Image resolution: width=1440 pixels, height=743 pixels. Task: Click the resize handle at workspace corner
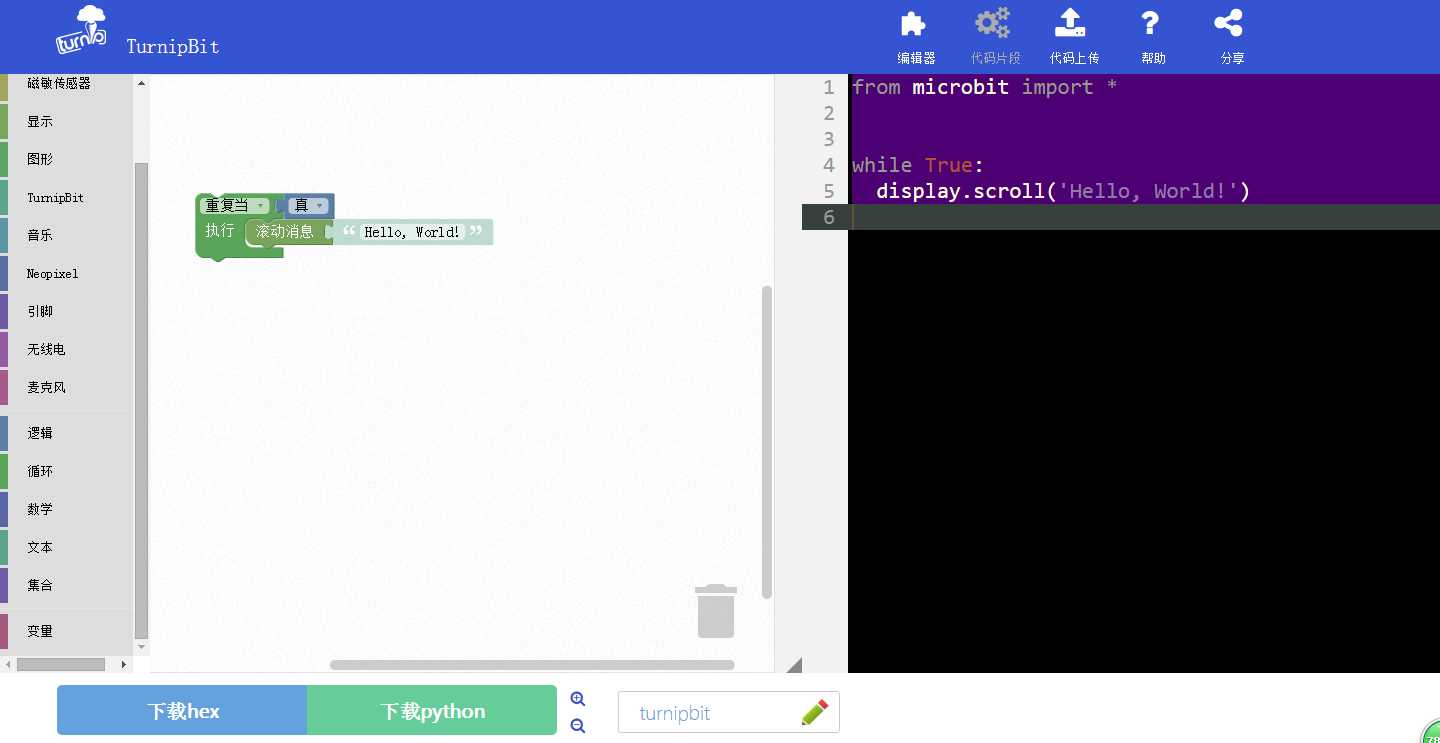coord(793,665)
